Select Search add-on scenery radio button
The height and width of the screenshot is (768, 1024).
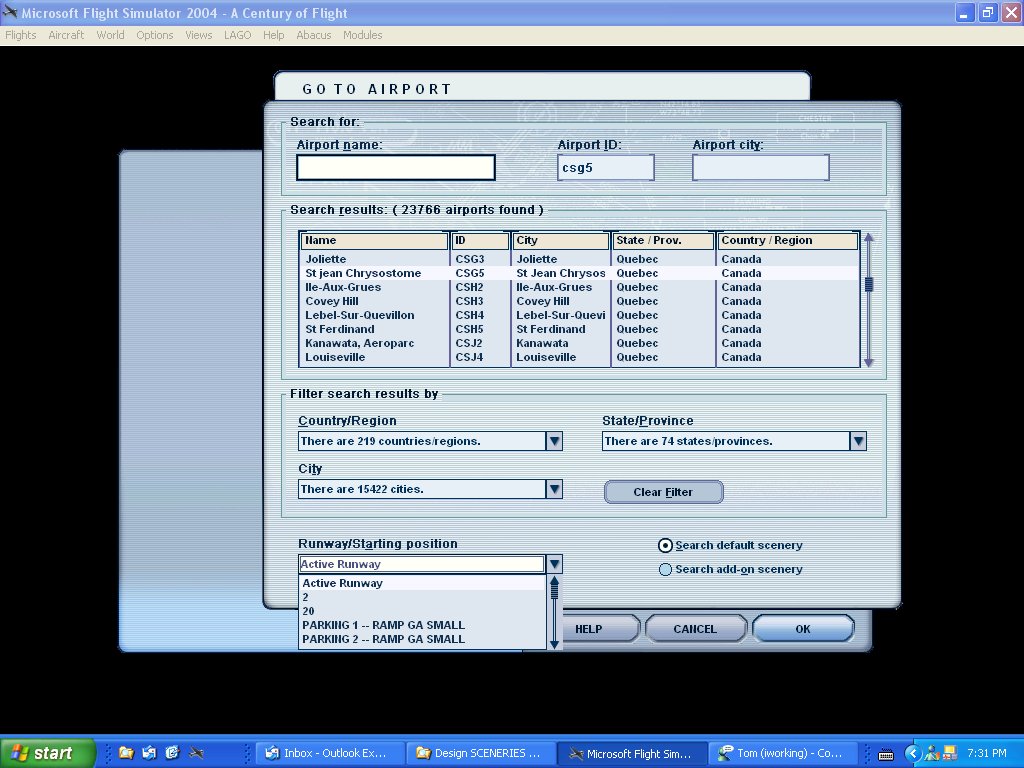tap(665, 569)
